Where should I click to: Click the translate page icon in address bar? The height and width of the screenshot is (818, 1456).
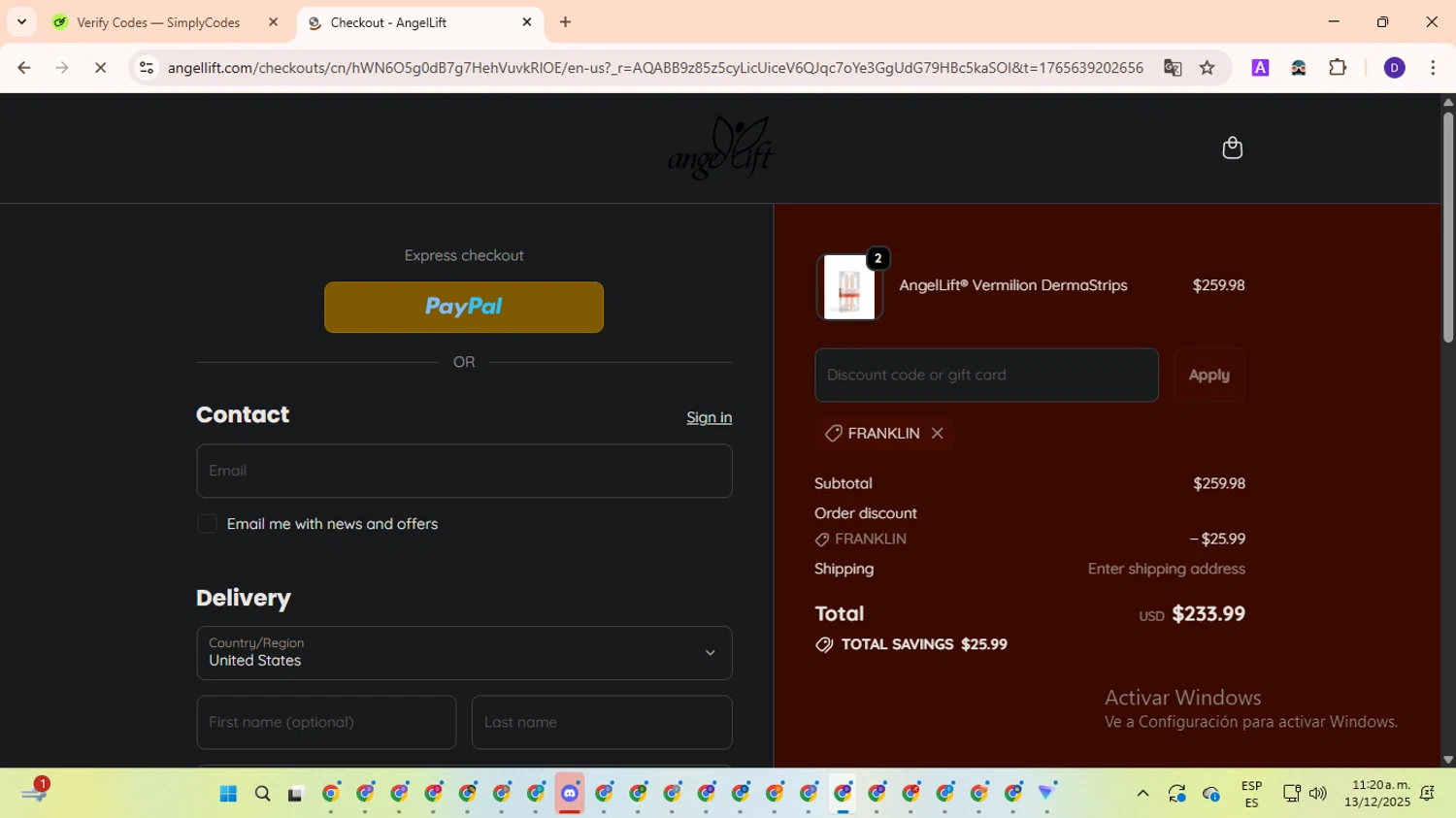pyautogui.click(x=1173, y=68)
